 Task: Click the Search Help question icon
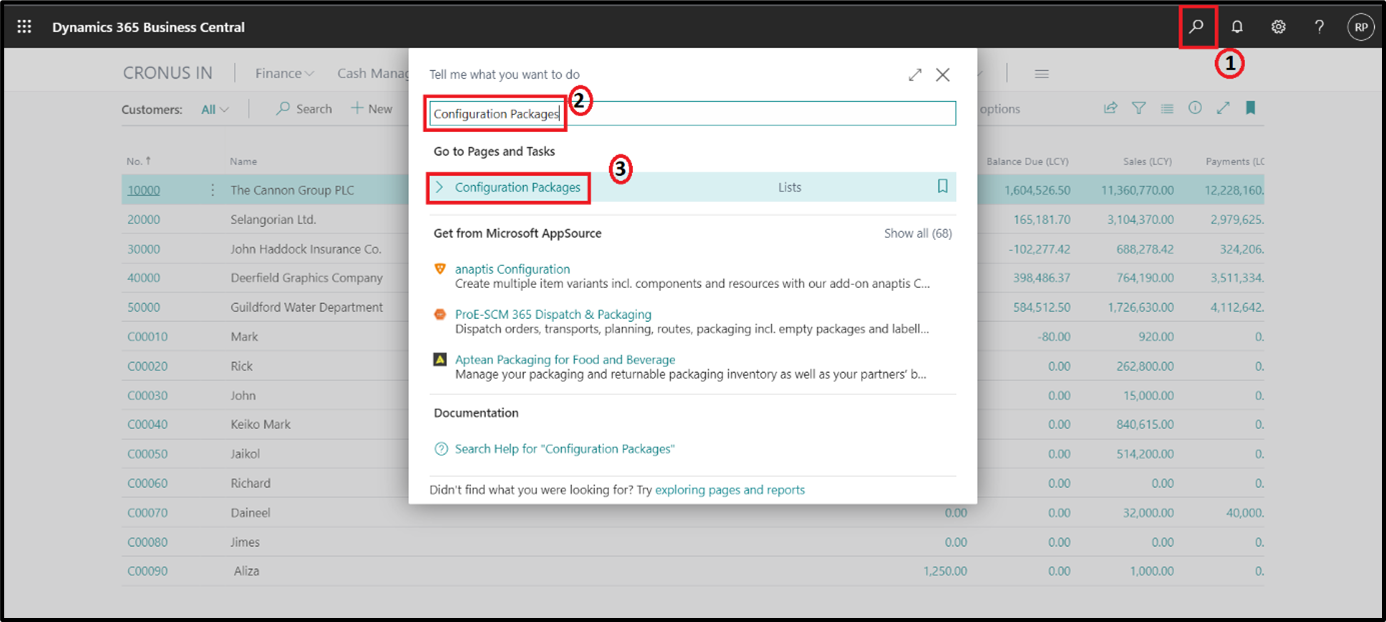(x=441, y=449)
